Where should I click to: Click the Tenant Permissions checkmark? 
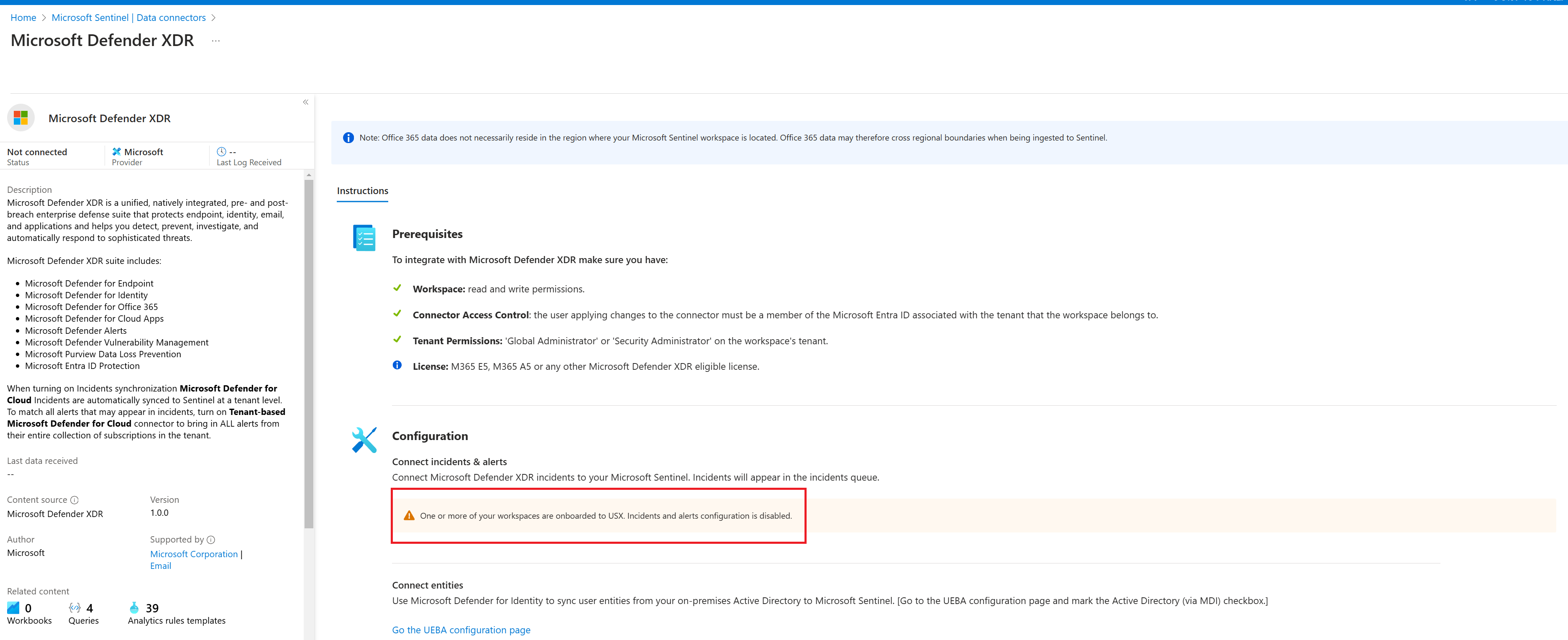(x=397, y=340)
